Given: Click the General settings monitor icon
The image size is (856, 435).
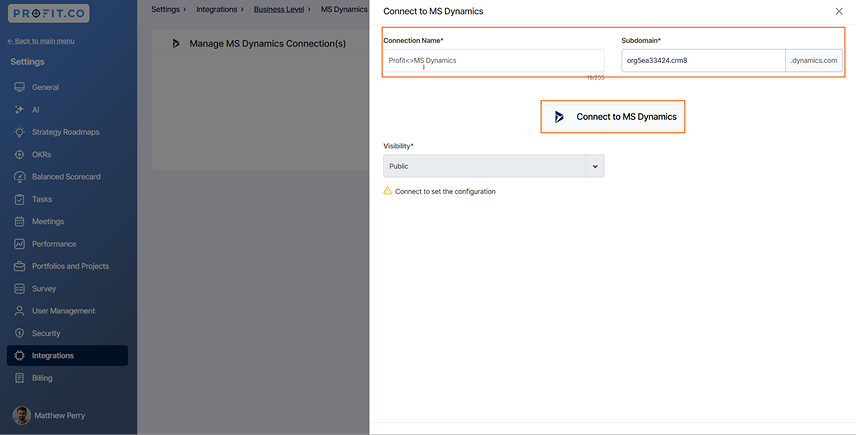Looking at the screenshot, I should coord(20,87).
